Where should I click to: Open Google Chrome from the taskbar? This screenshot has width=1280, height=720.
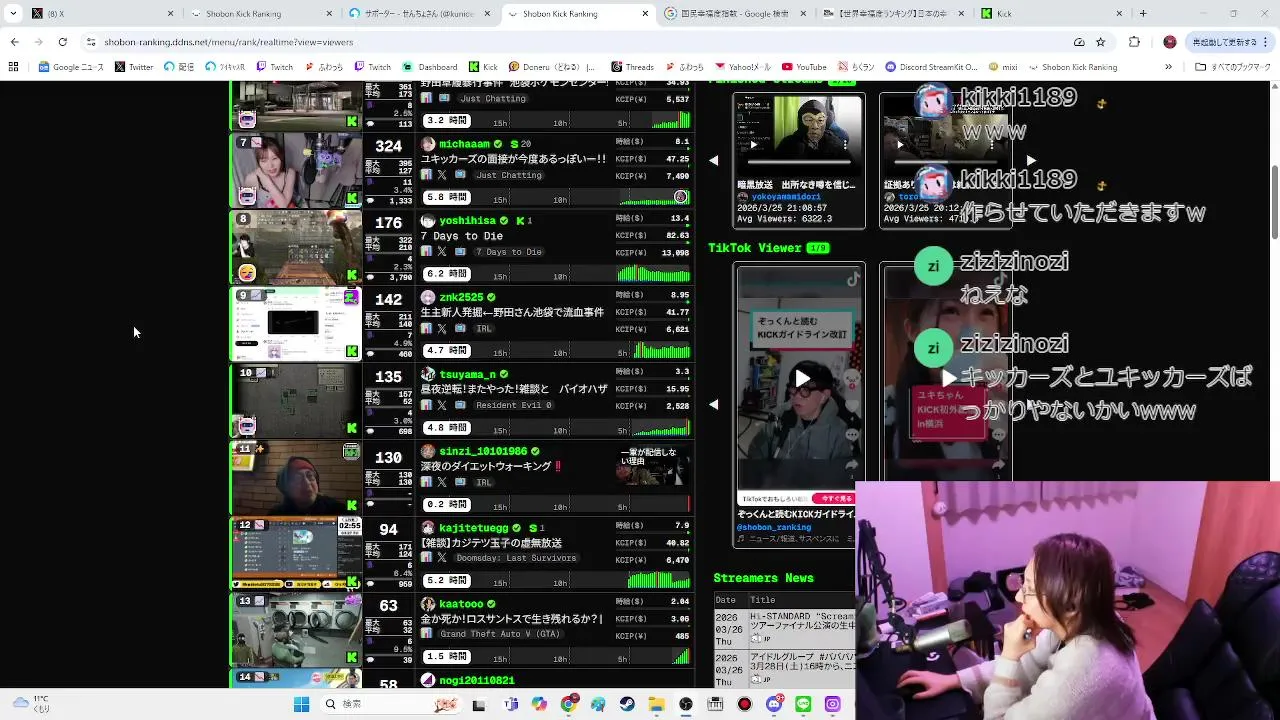point(569,704)
